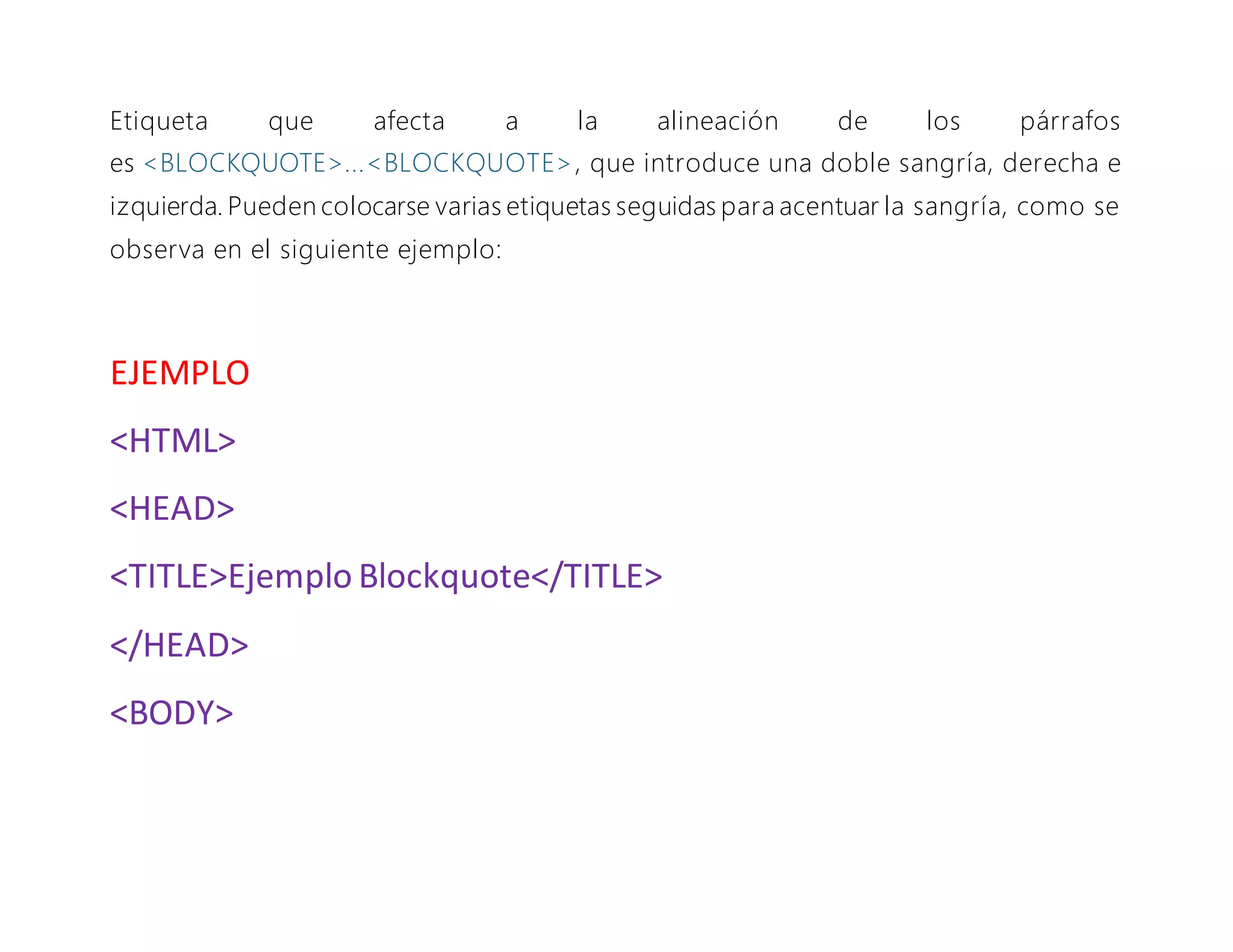Click the <BODY> tag line
Viewport: 1233px width, 952px height.
[172, 712]
